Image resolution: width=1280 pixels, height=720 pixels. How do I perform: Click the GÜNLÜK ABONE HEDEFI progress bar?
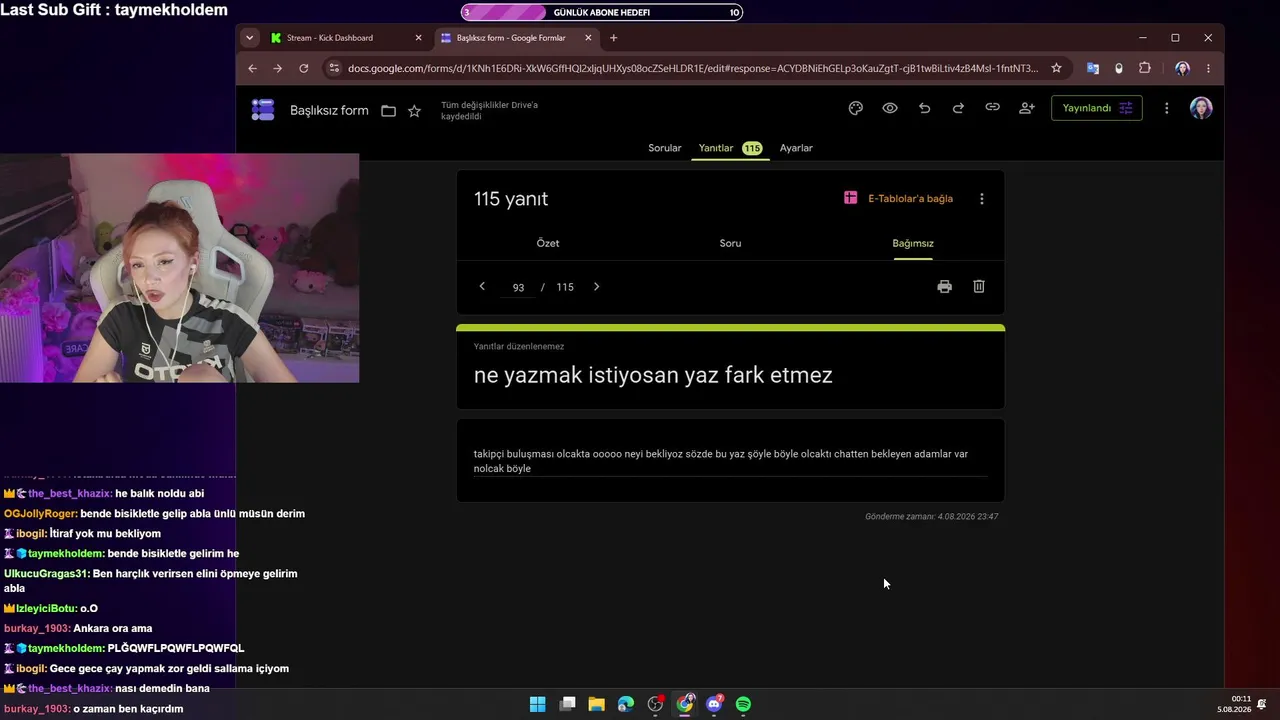click(602, 13)
